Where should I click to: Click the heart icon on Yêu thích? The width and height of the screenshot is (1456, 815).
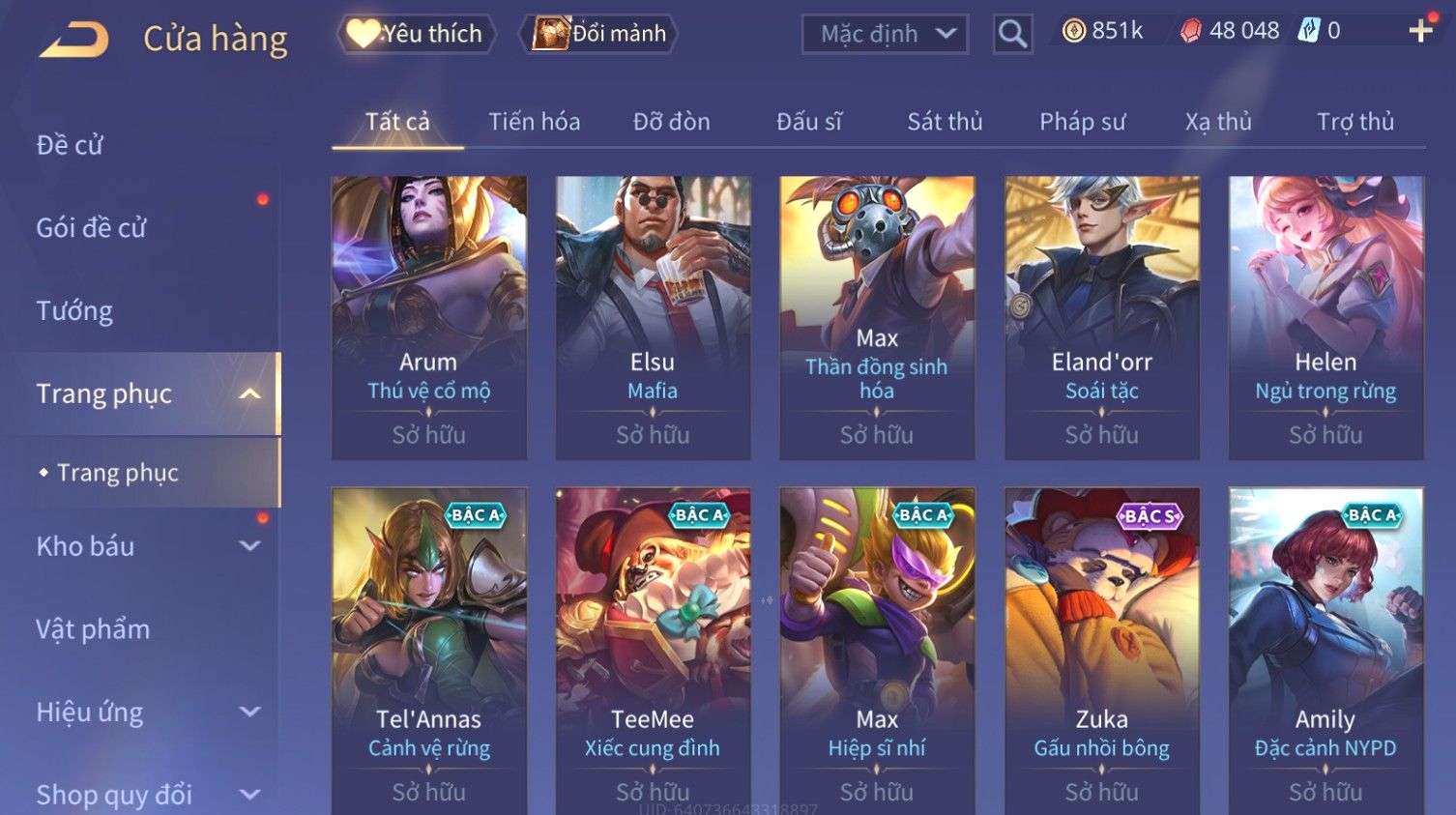(x=364, y=33)
